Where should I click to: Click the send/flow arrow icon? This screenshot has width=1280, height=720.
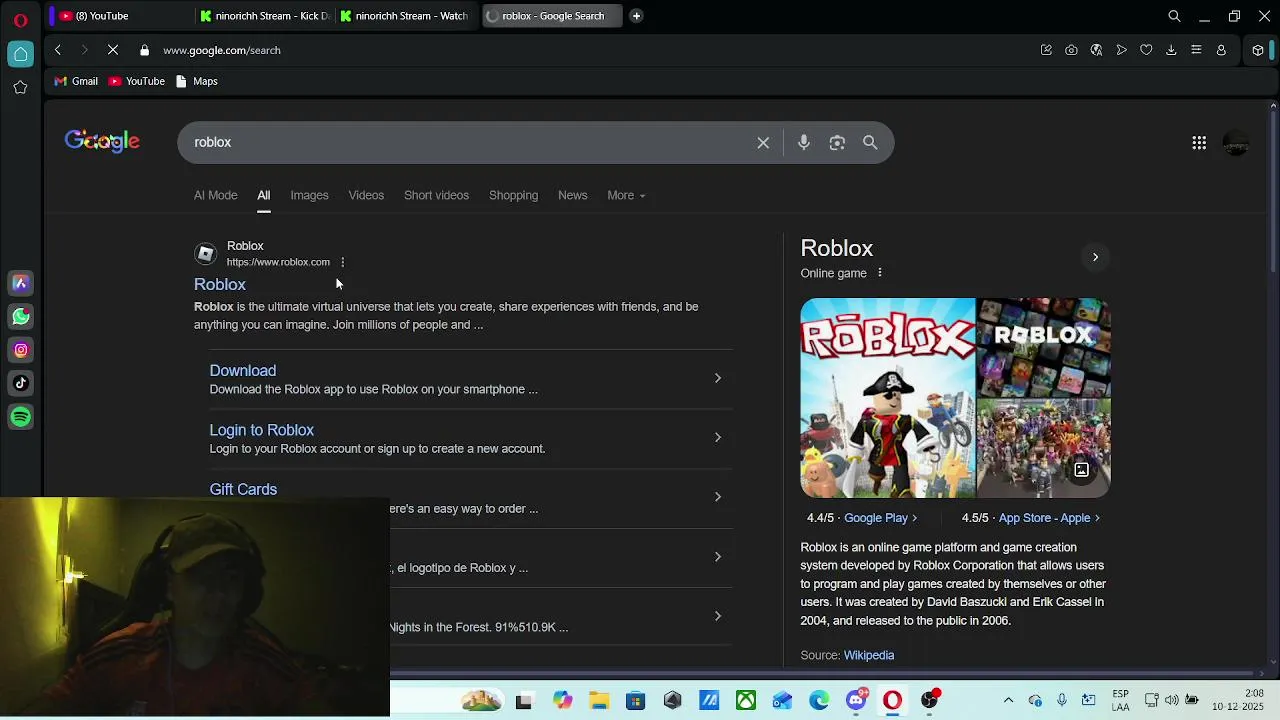1121,50
